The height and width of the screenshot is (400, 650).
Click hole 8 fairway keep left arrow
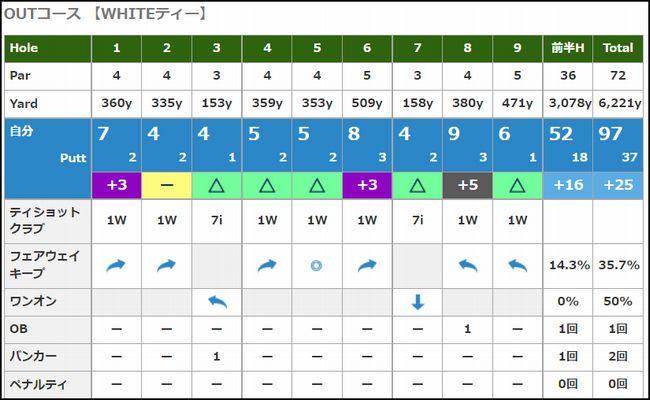tap(468, 266)
